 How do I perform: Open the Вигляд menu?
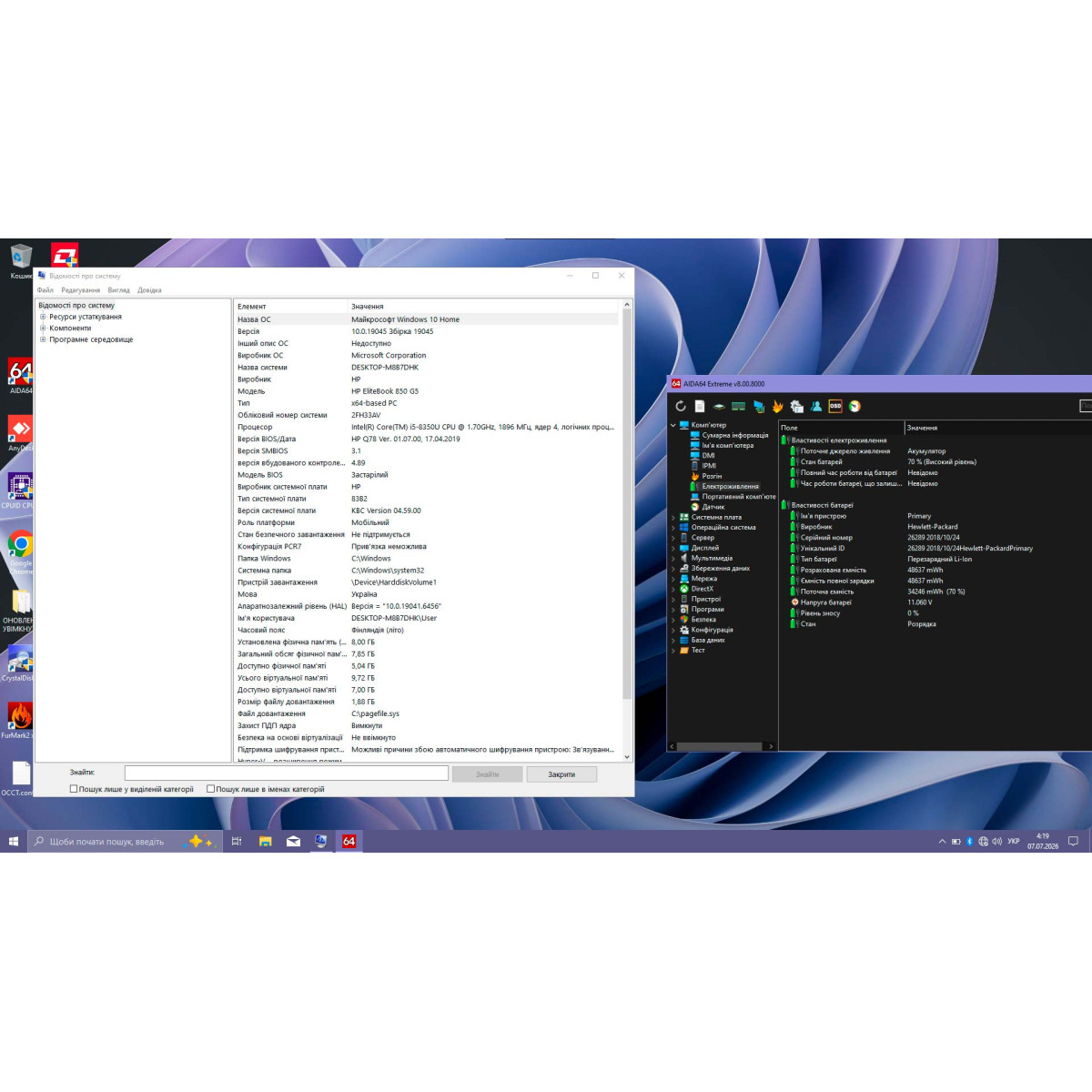point(118,290)
